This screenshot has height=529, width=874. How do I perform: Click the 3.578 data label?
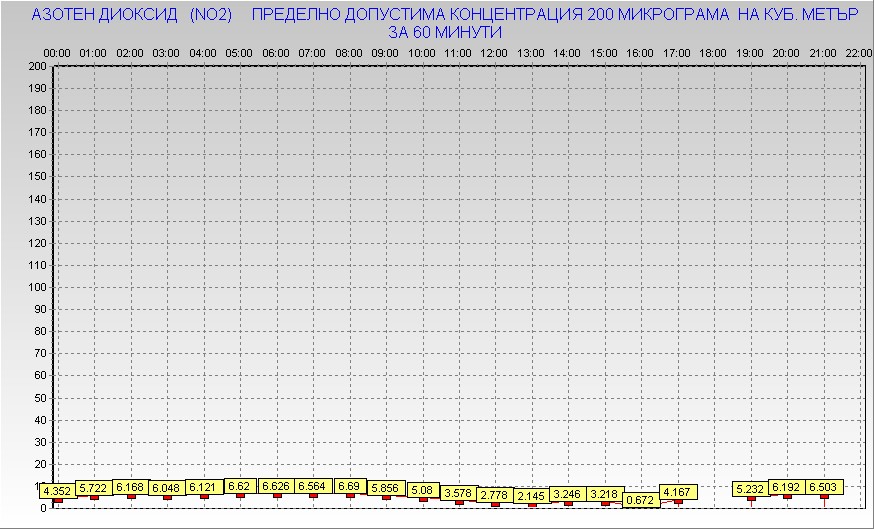click(x=458, y=493)
